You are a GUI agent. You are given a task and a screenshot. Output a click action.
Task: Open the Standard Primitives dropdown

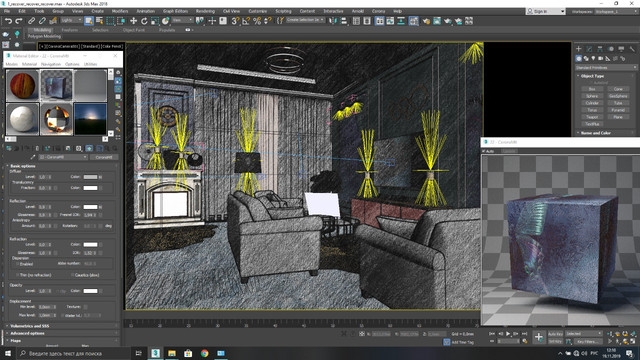pos(606,67)
